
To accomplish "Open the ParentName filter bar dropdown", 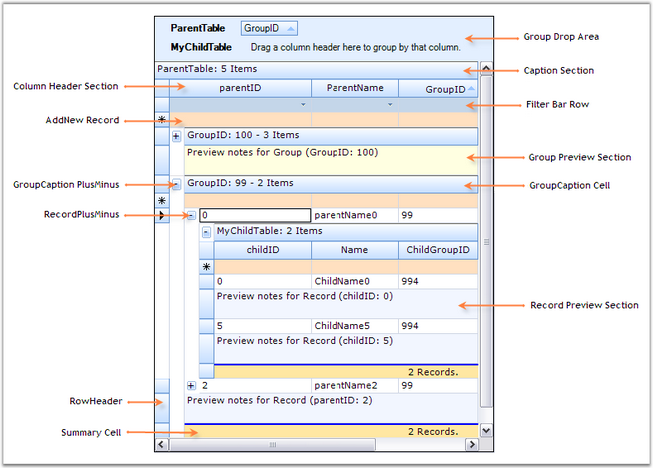I will [x=390, y=105].
